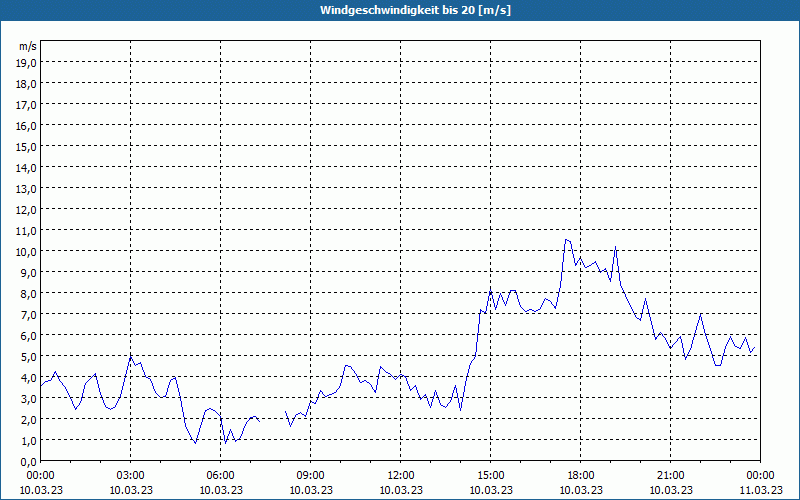Viewport: 800px width, 500px height.
Task: Click the 21:00 time axis label
Action: click(x=670, y=475)
